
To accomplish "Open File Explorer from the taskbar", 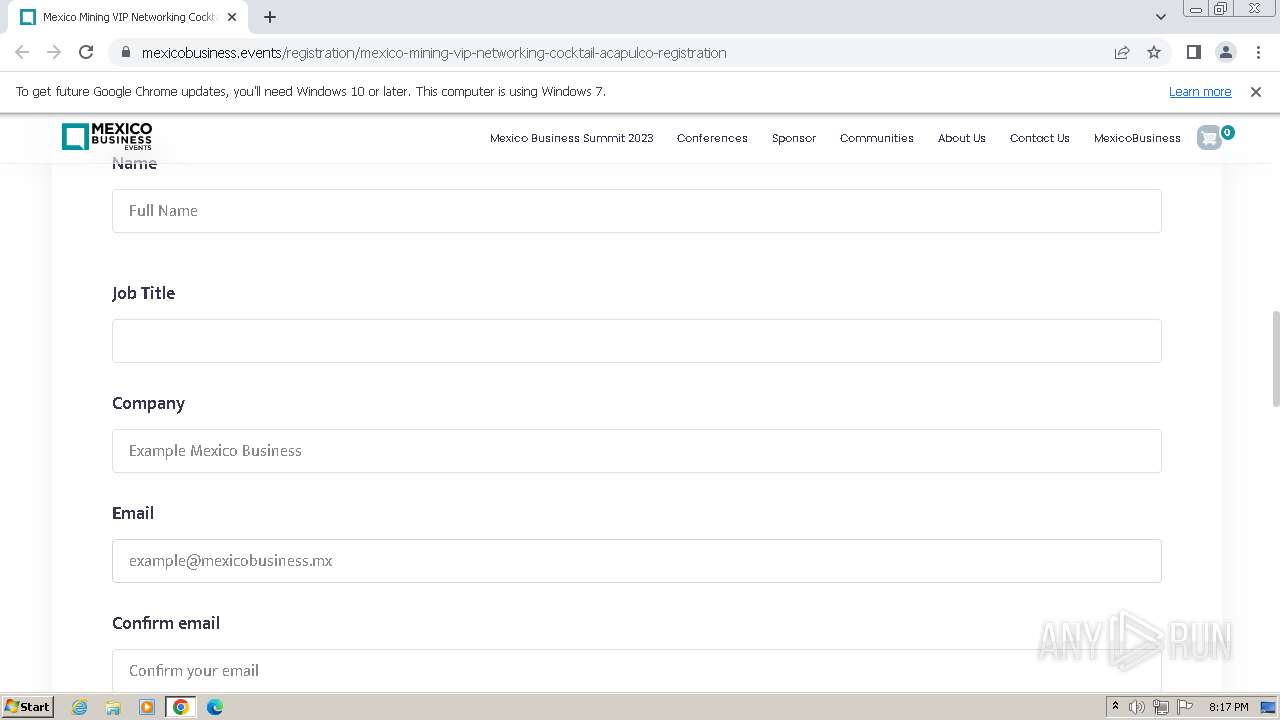I will tap(113, 707).
